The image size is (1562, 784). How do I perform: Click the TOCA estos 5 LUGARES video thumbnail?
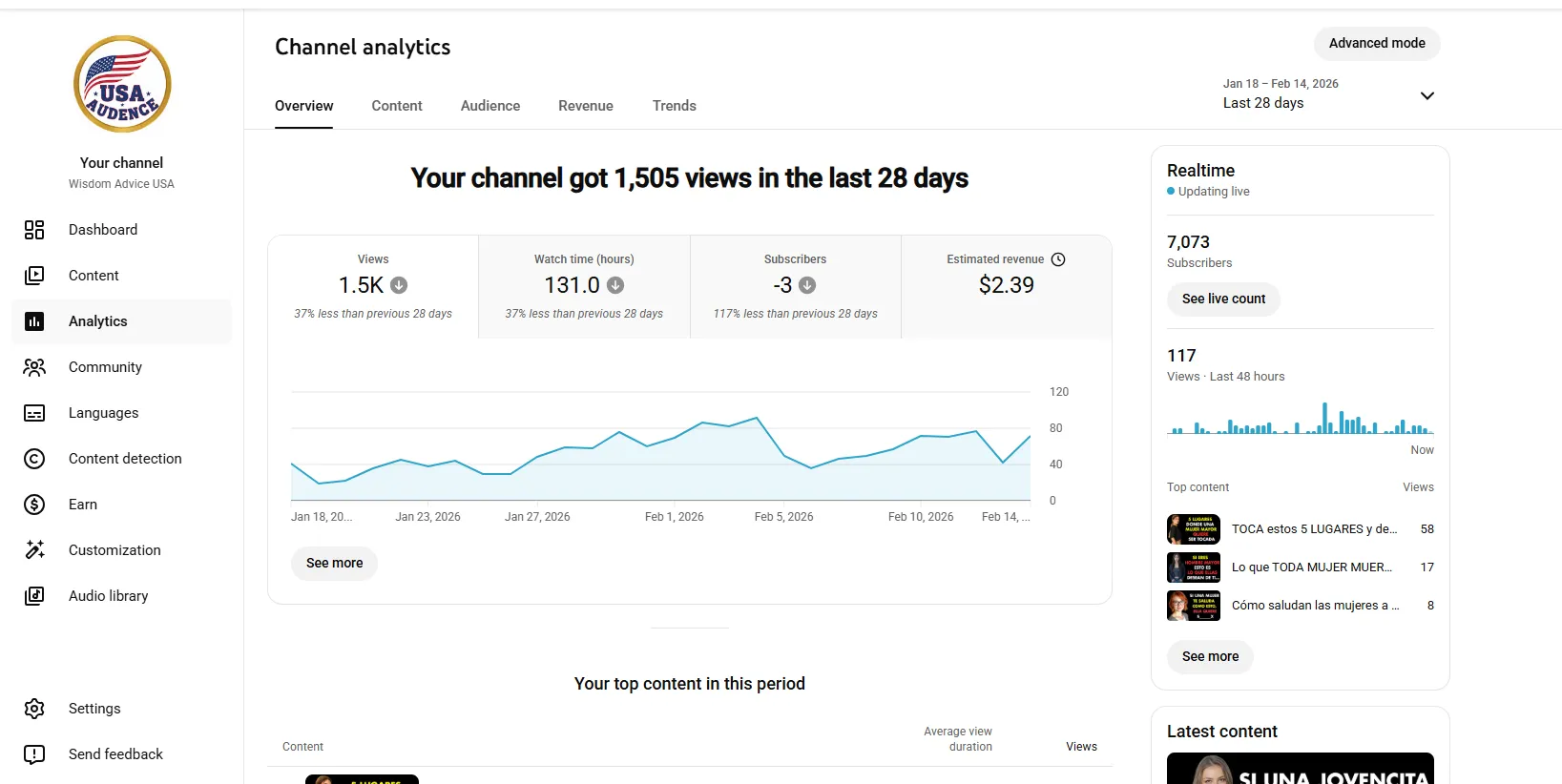(1194, 529)
